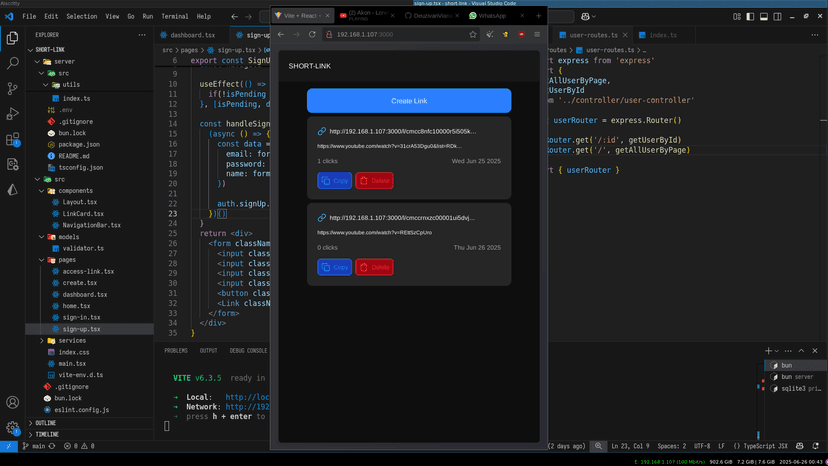Image resolution: width=828 pixels, height=466 pixels.
Task: Click link icon of first short link card
Action: point(322,131)
